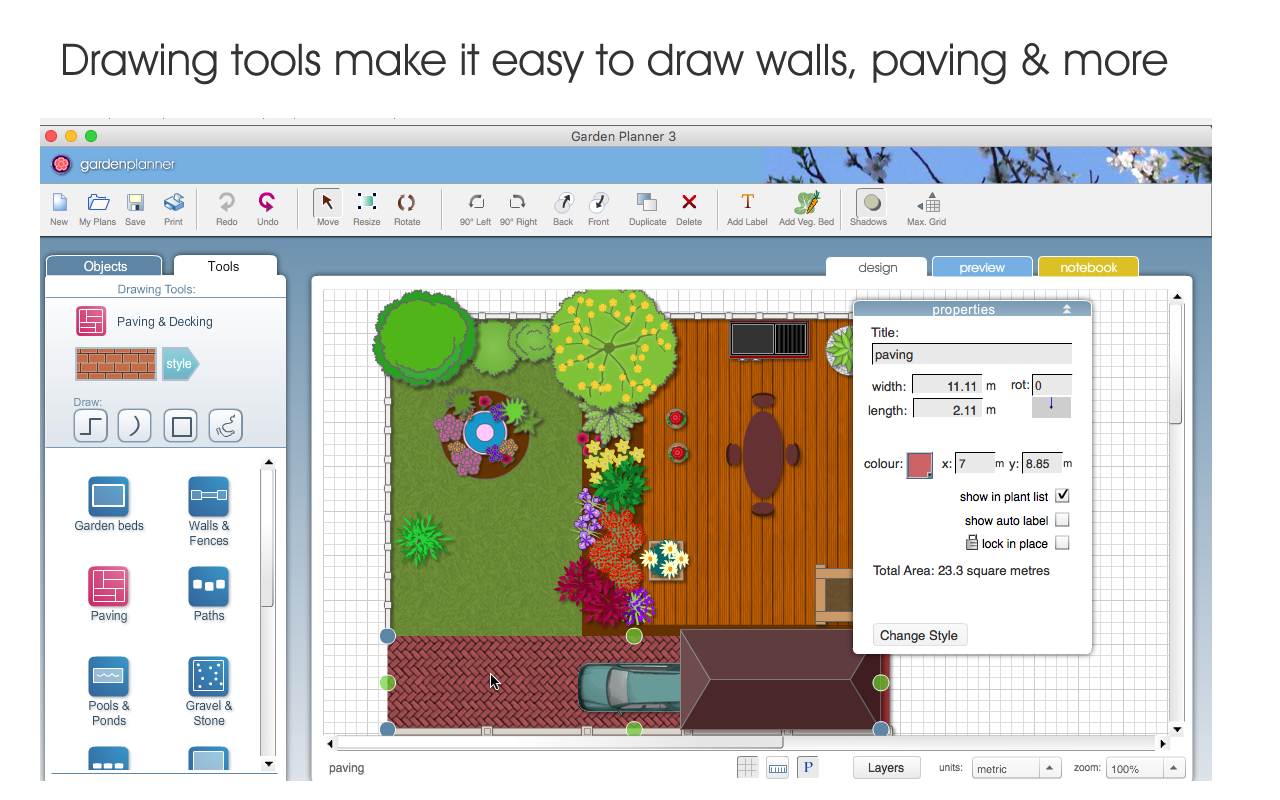Image resolution: width=1280 pixels, height=800 pixels.
Task: Click the canvas horizontal scrollbar thumb
Action: pyautogui.click(x=560, y=743)
